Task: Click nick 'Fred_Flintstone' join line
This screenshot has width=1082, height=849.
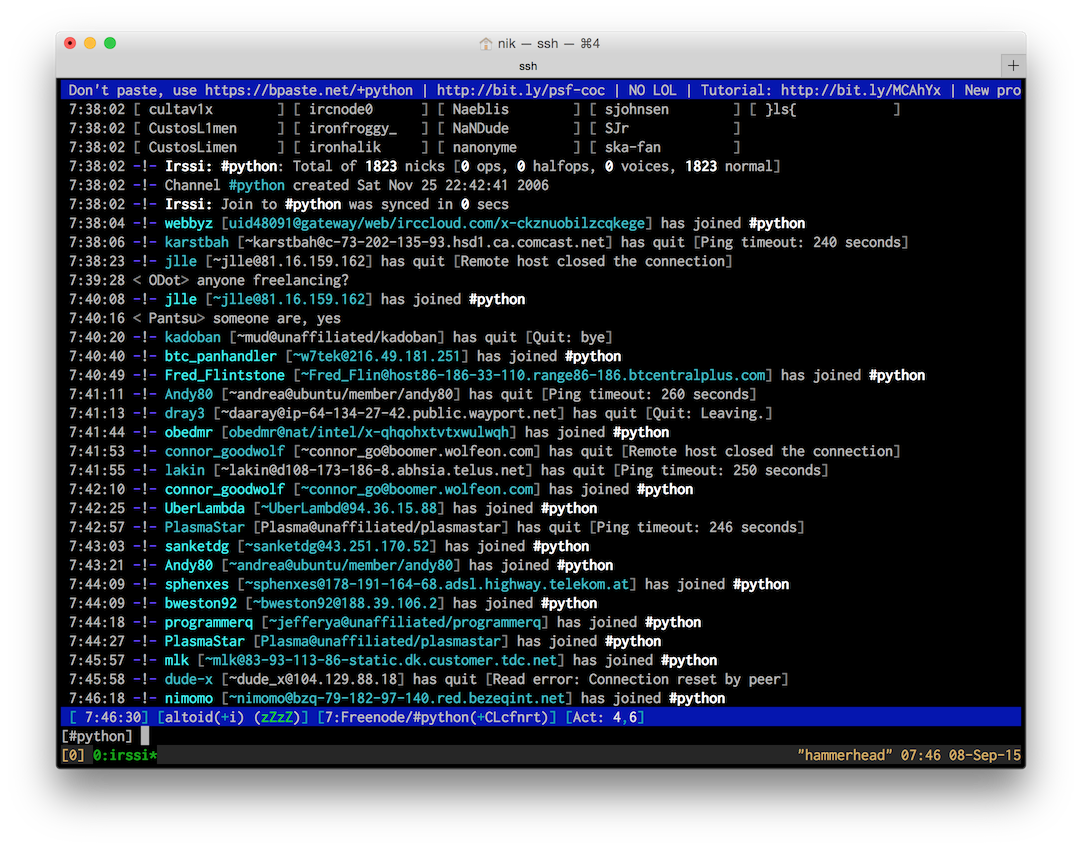Action: click(x=224, y=375)
